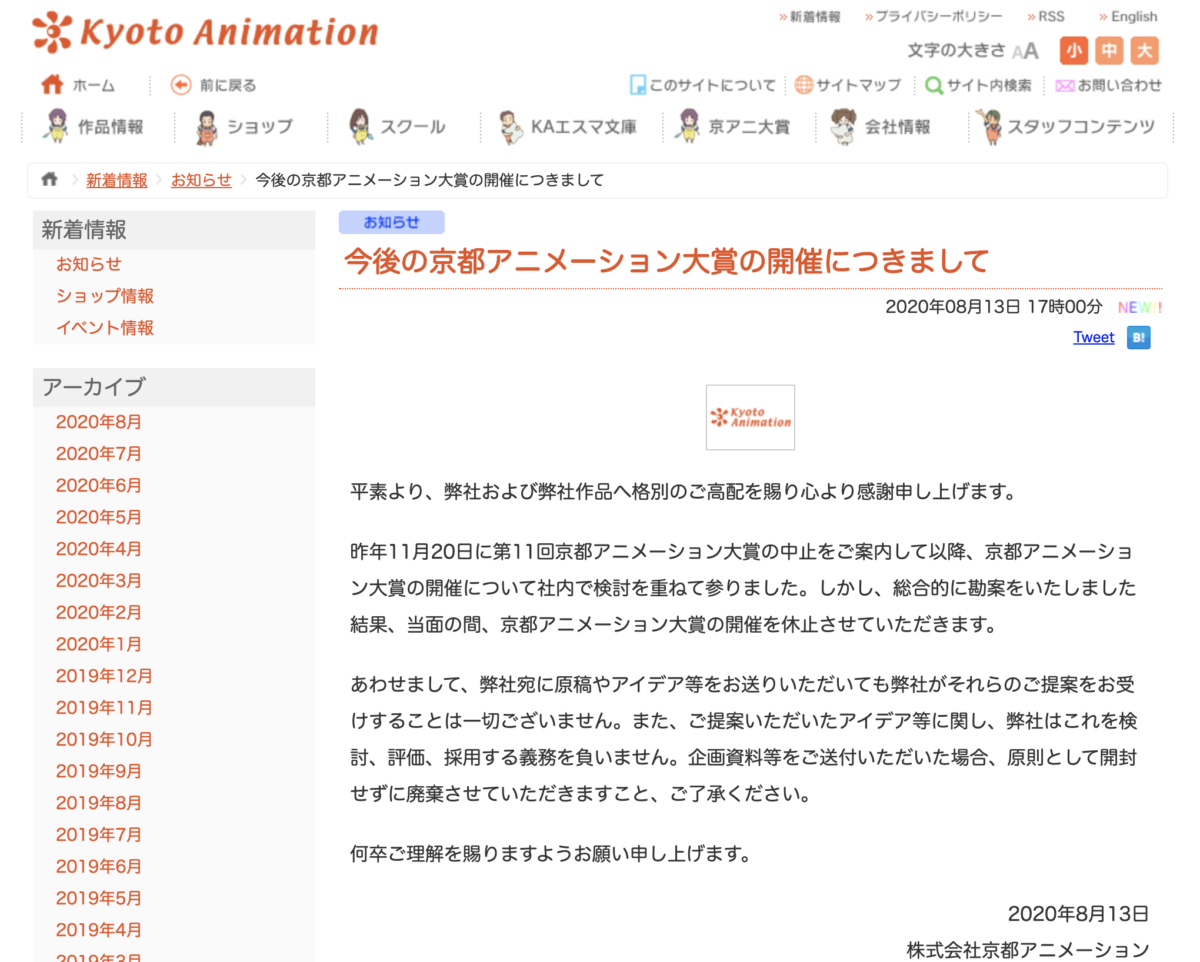Click the 会社情報 character icon
1200x962 pixels.
(x=842, y=127)
